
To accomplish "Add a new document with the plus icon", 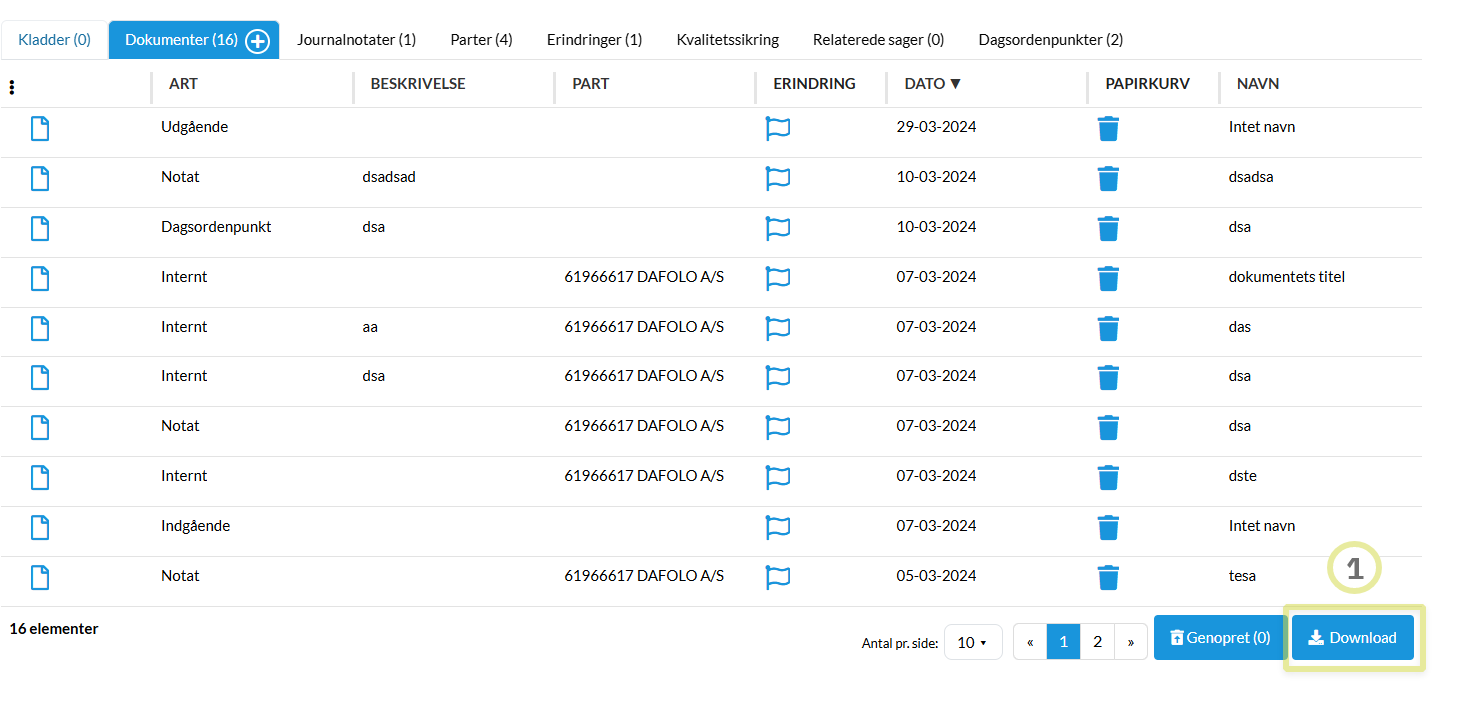I will click(258, 39).
